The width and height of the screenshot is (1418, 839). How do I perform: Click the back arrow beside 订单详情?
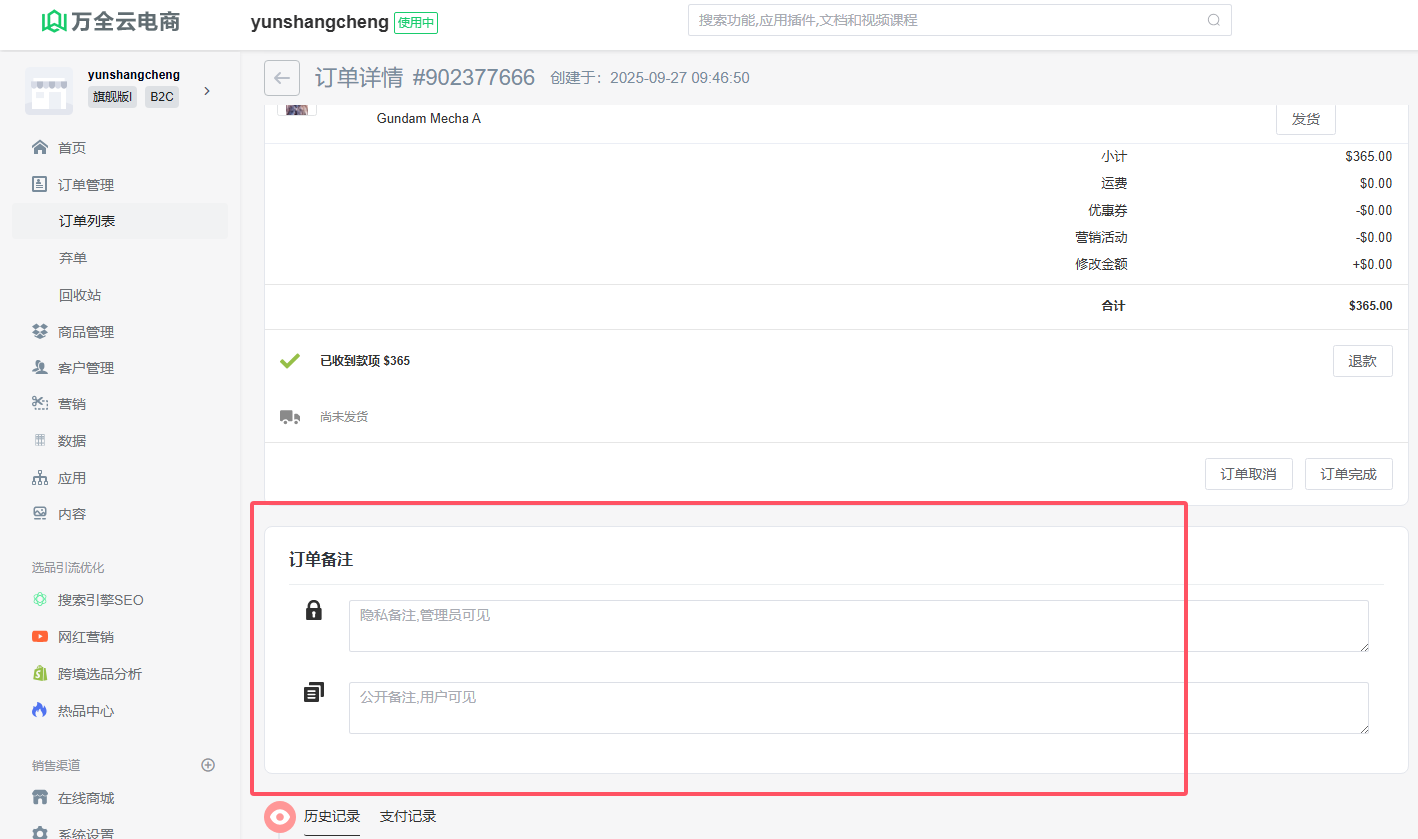282,78
